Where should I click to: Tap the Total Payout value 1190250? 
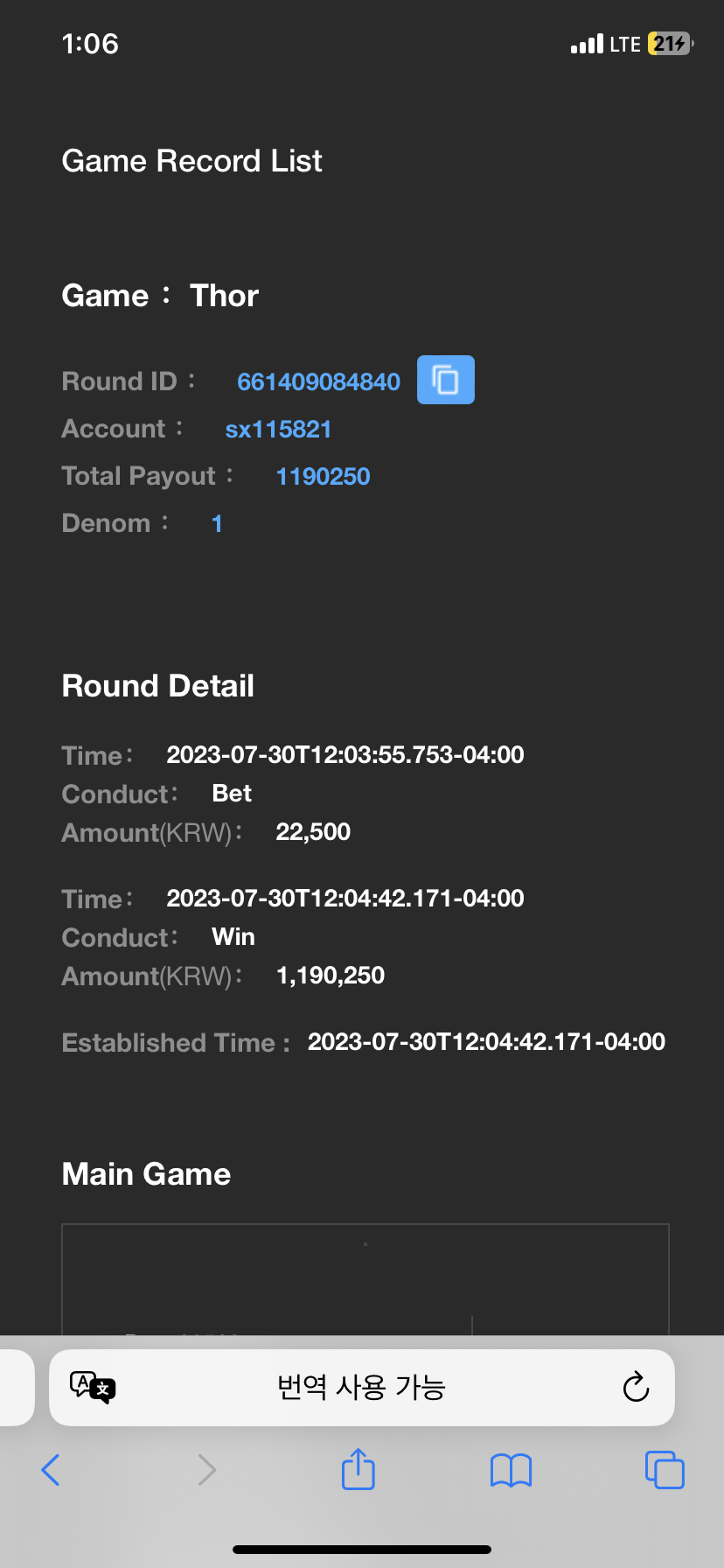(324, 477)
